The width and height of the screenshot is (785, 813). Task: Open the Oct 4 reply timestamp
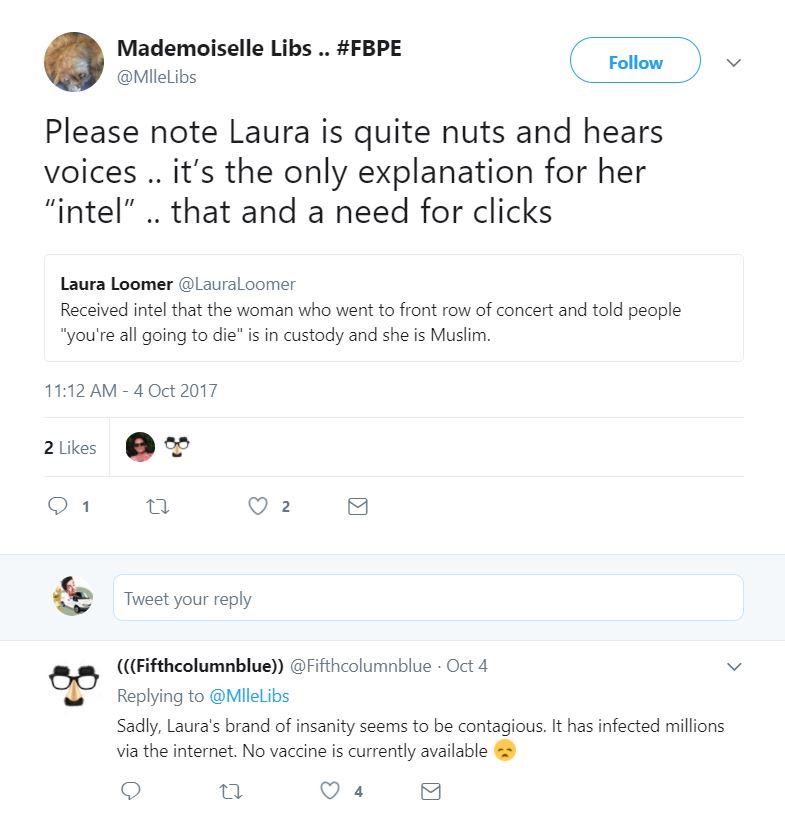coord(466,666)
